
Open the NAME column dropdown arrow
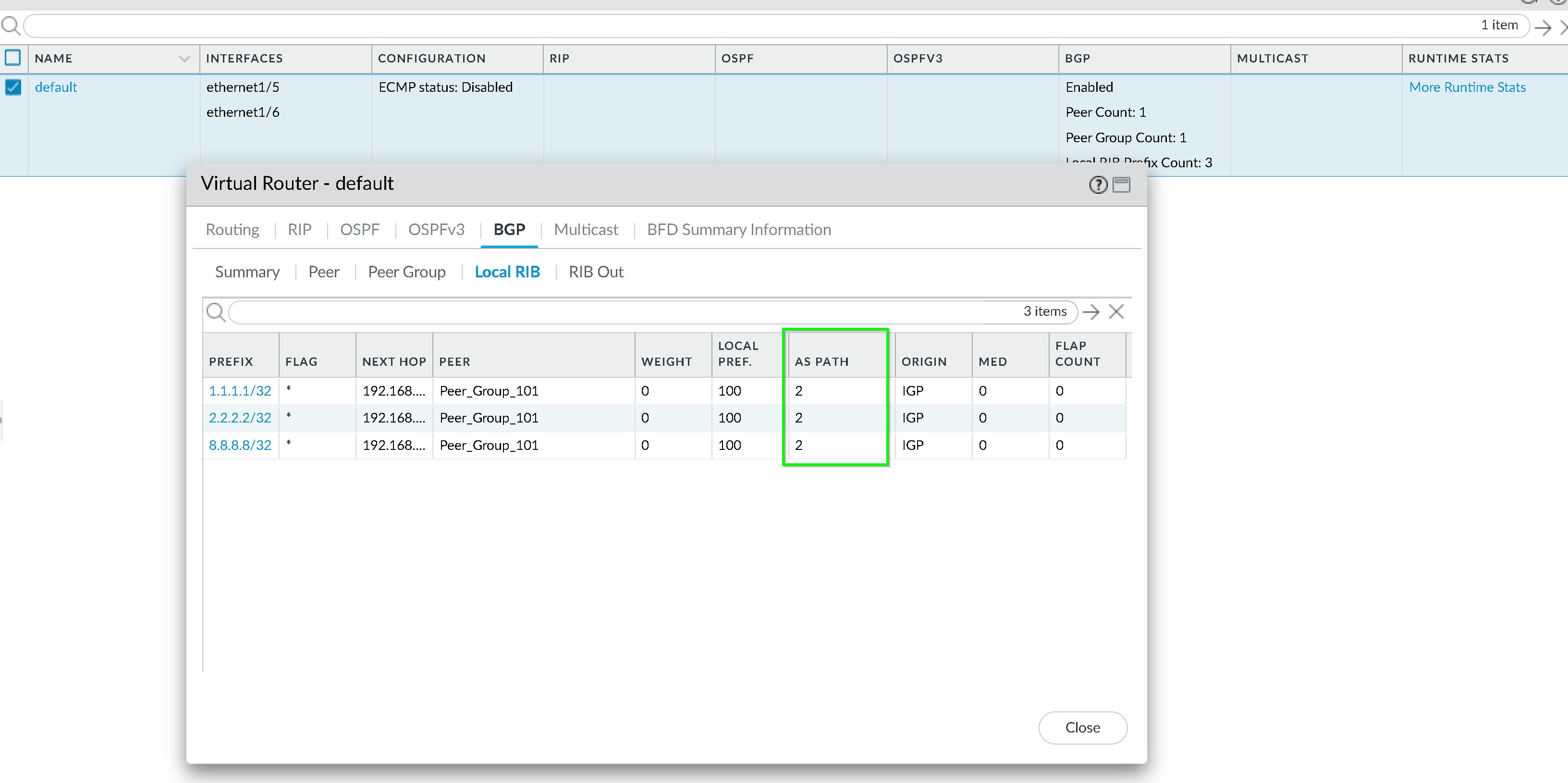(184, 59)
